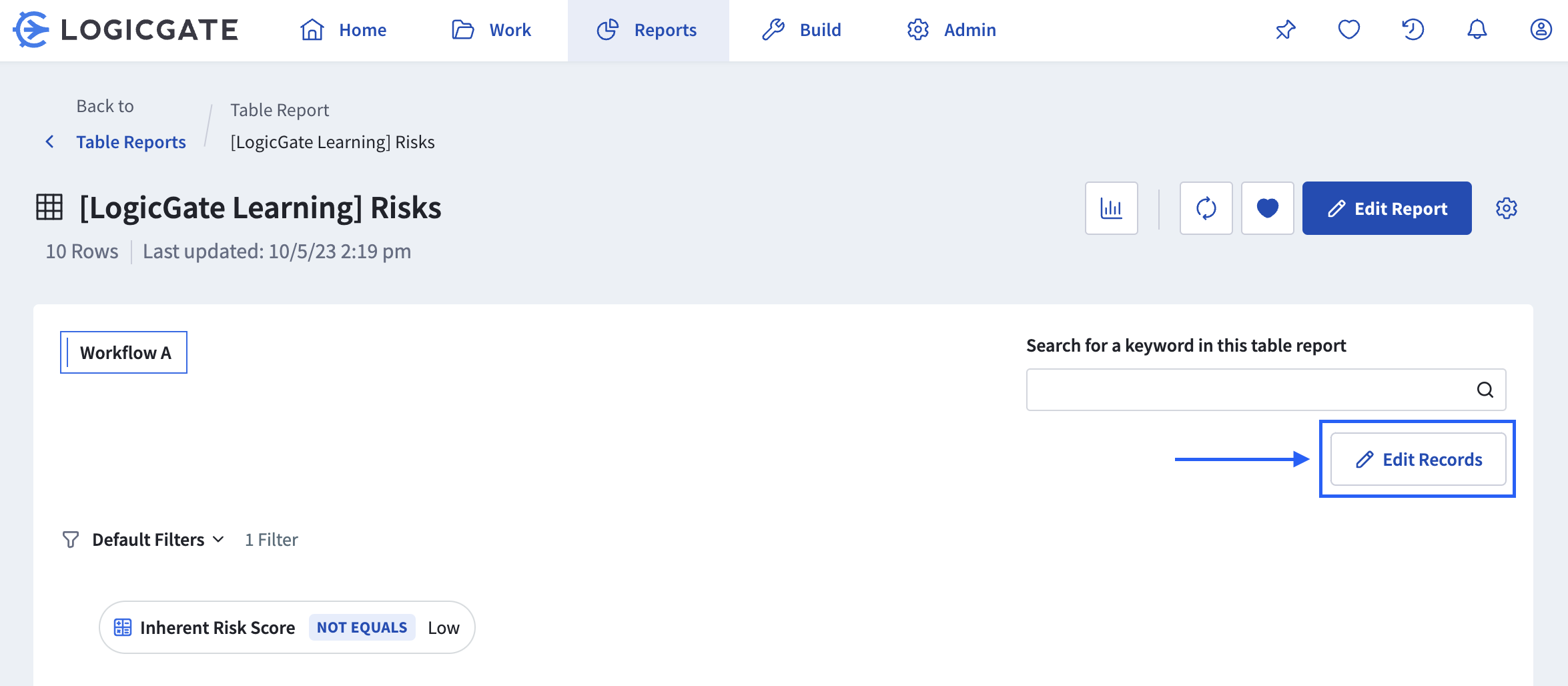Viewport: 1568px width, 686px height.
Task: Open the Home menu item
Action: pos(343,30)
